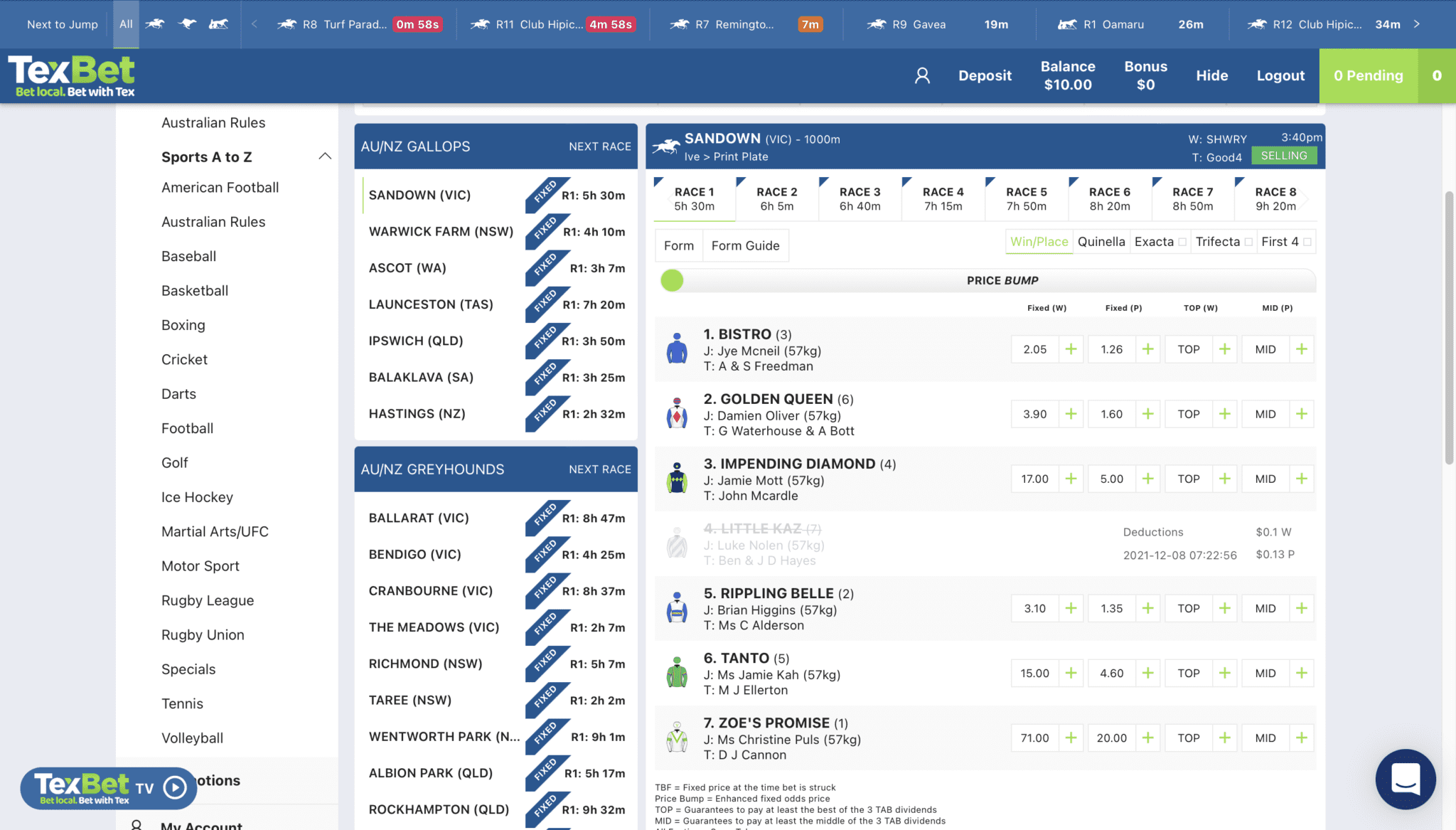Switch to Race 3 tab

coord(860,199)
